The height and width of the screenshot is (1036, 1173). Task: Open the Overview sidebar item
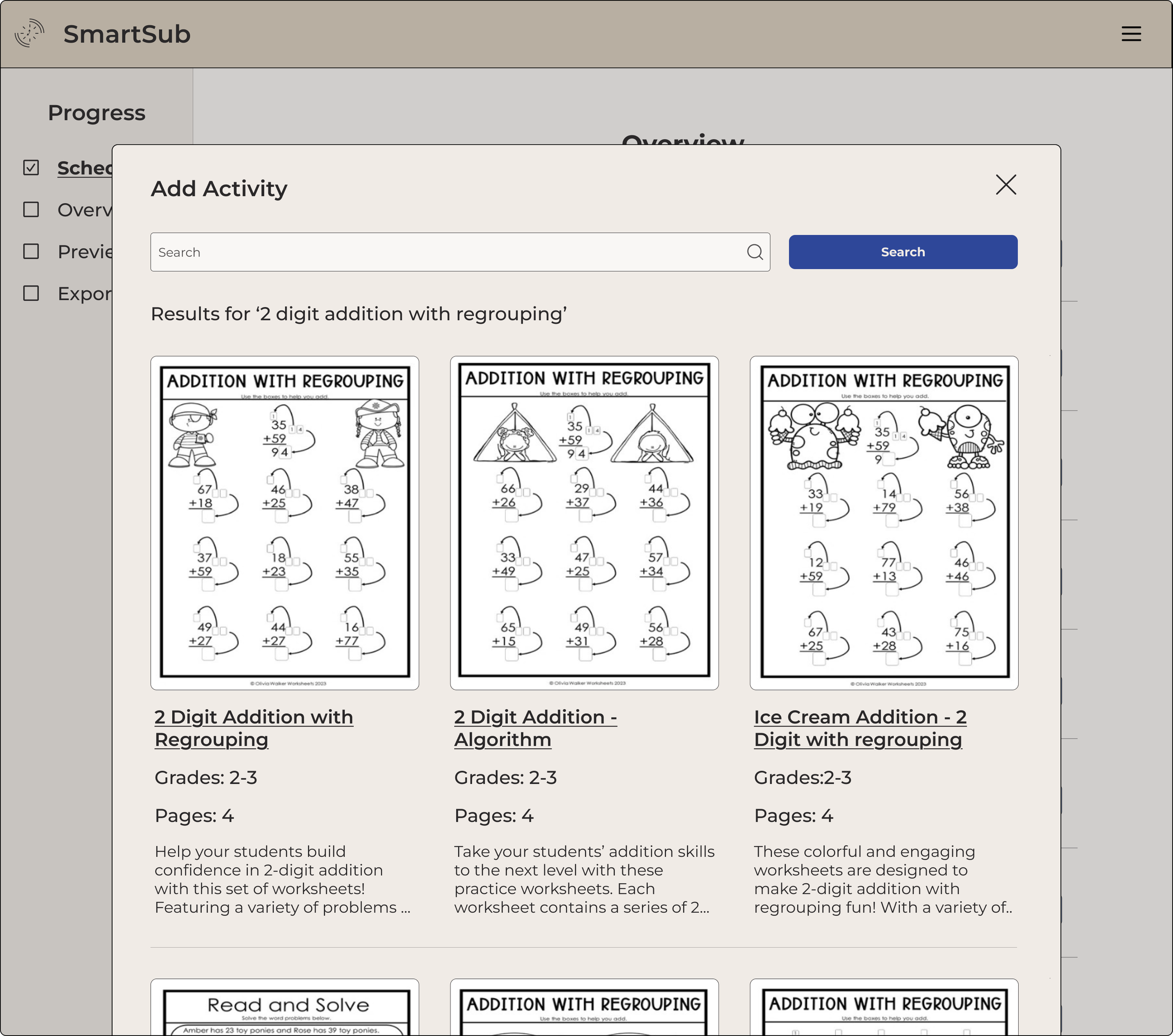point(84,209)
